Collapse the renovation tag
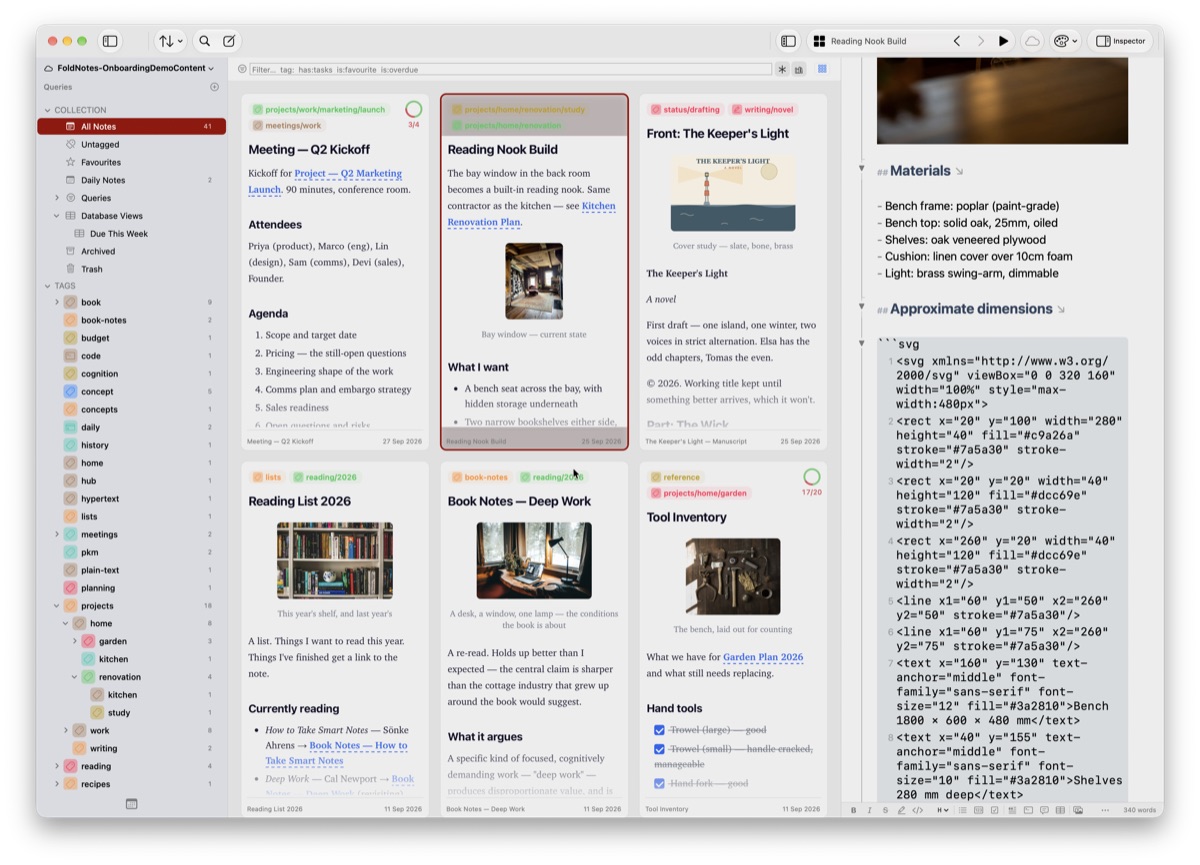 click(75, 677)
